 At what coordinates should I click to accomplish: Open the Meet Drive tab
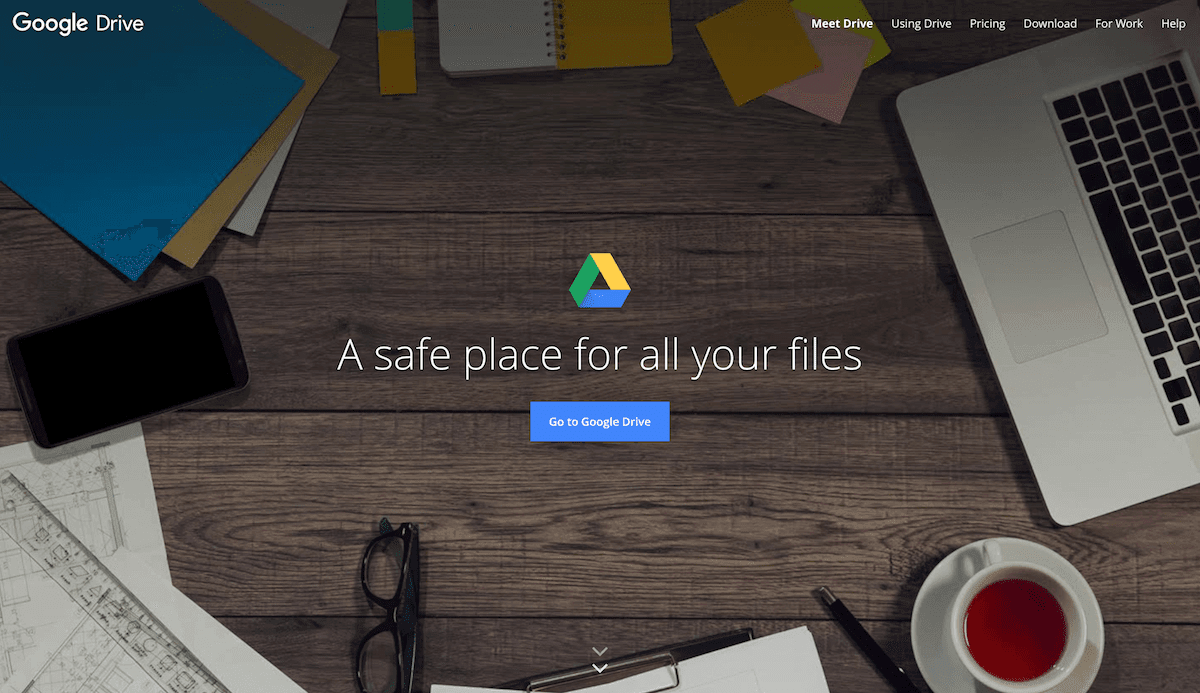[842, 24]
